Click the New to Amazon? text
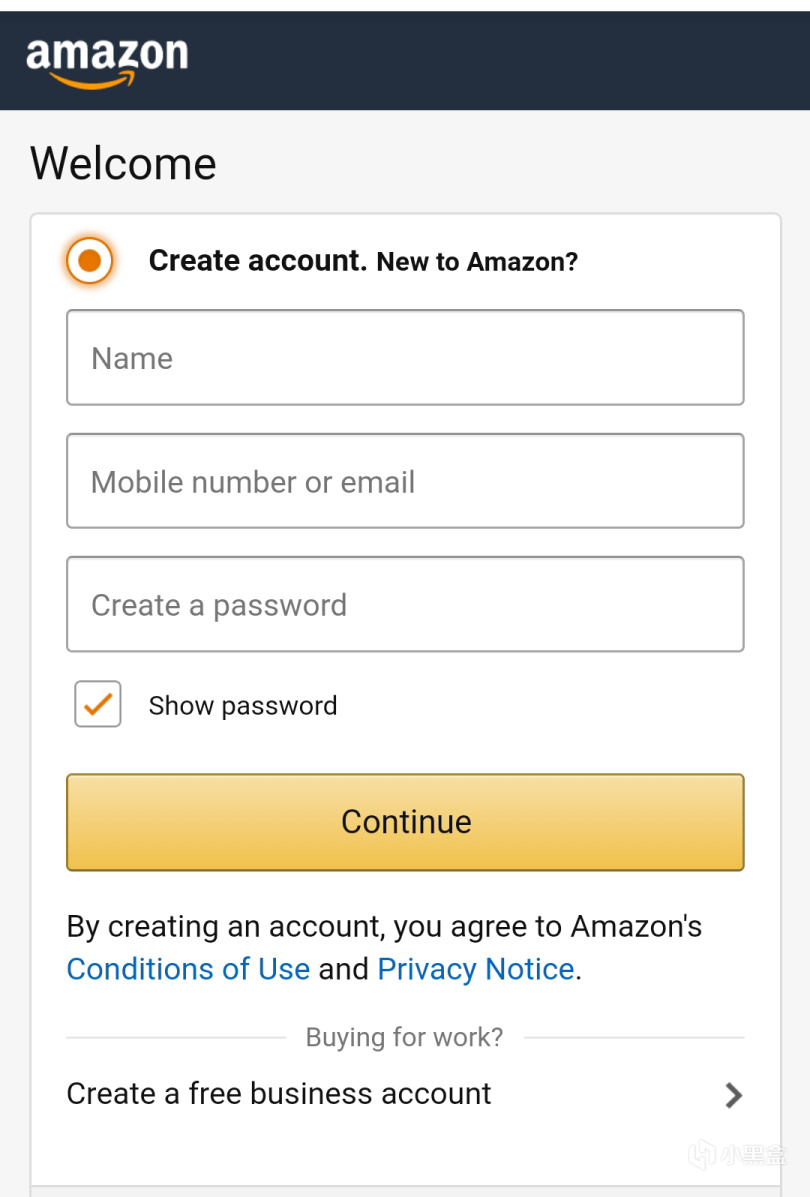Screen dimensions: 810x1197 tap(477, 262)
